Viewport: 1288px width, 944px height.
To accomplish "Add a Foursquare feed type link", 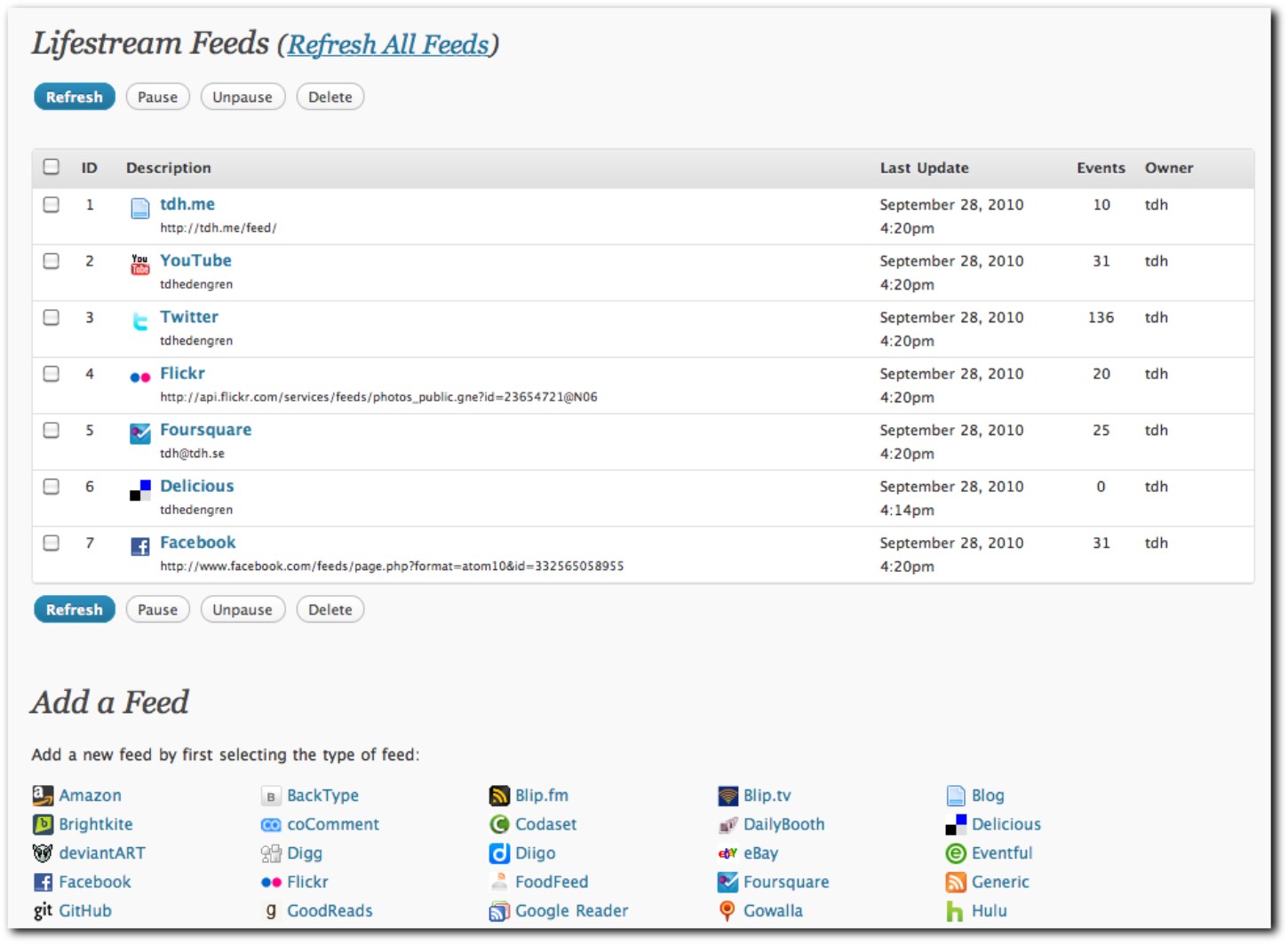I will point(786,882).
